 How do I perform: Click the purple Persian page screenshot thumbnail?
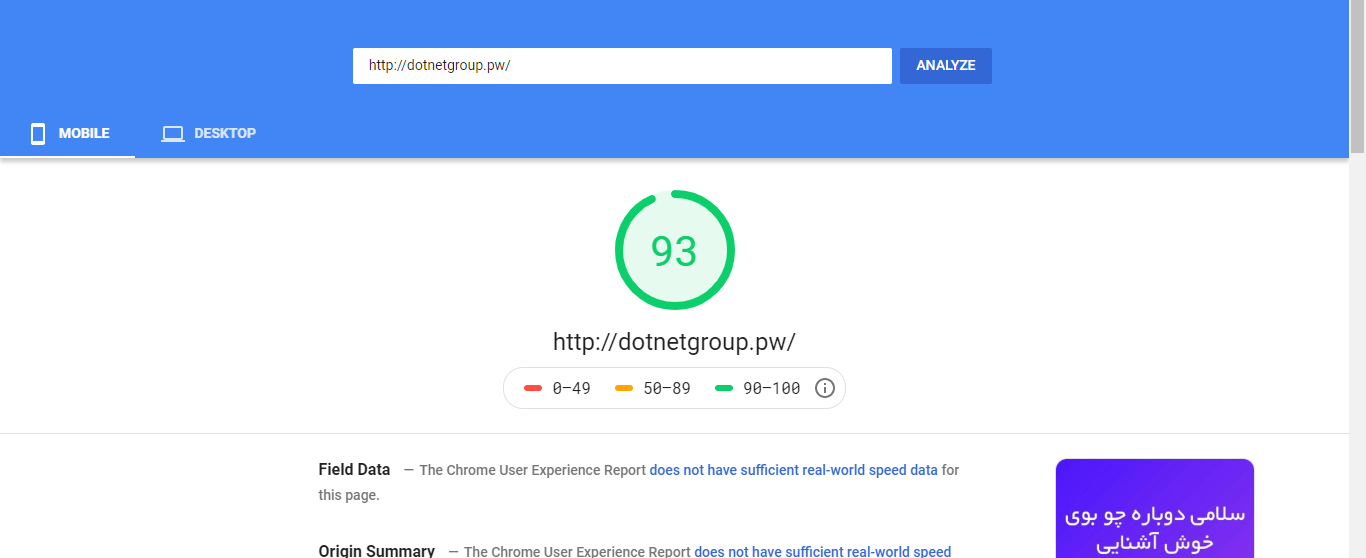click(x=1155, y=508)
